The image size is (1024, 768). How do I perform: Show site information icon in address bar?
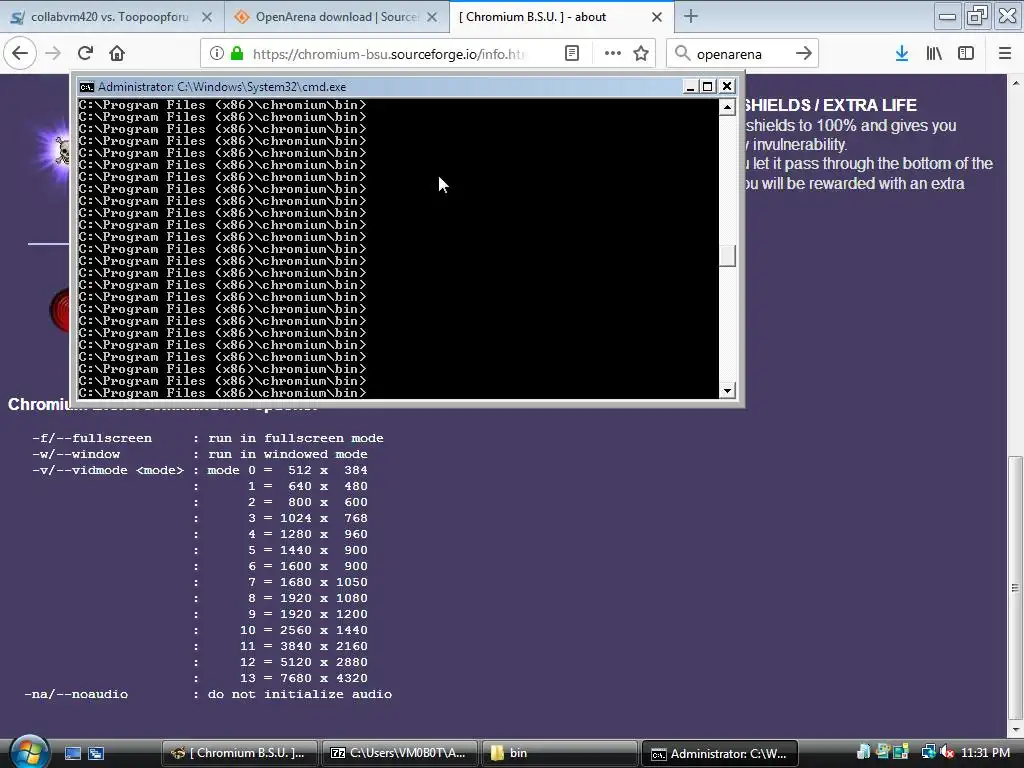(x=217, y=54)
